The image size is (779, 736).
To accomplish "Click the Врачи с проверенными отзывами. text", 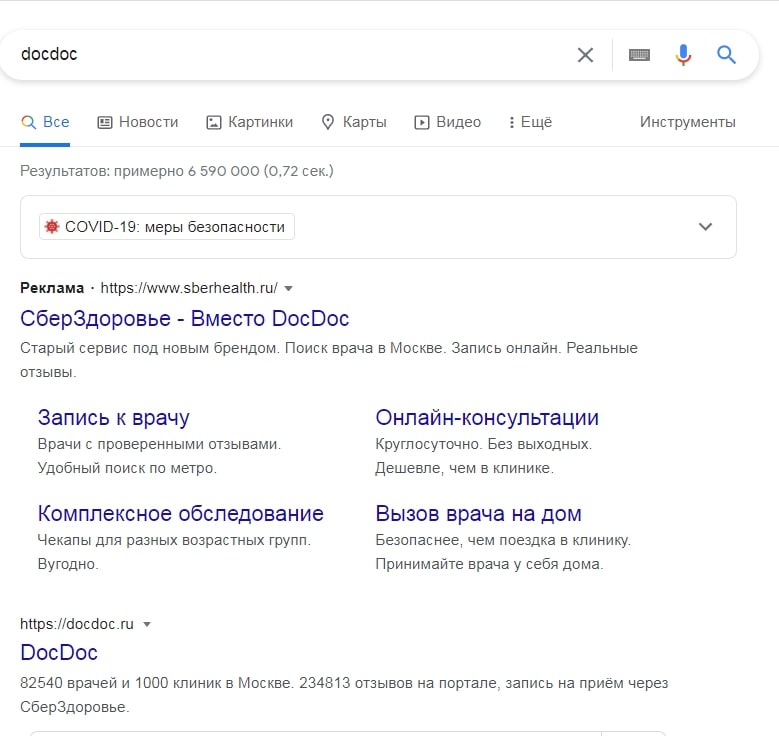I will point(159,444).
